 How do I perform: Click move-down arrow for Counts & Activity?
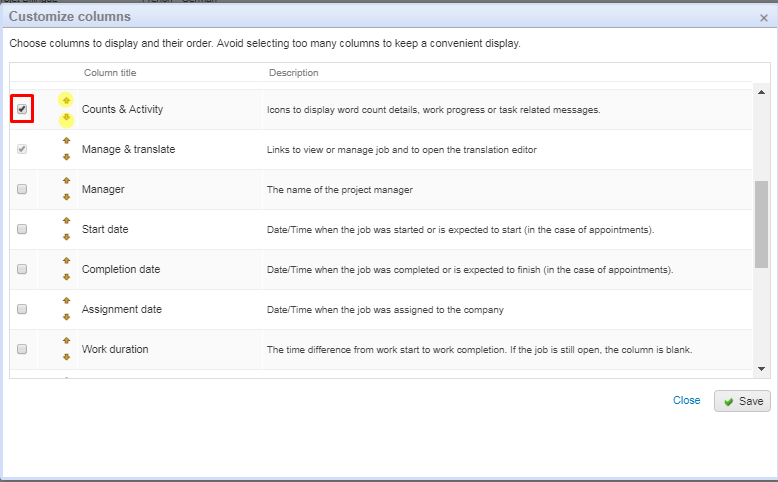[x=66, y=118]
